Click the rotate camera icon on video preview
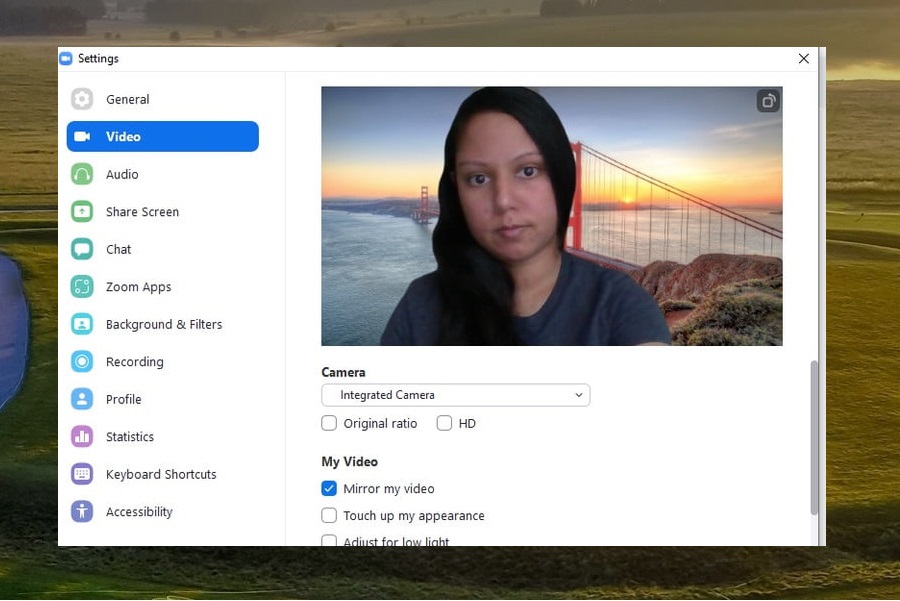The image size is (900, 601). [768, 101]
